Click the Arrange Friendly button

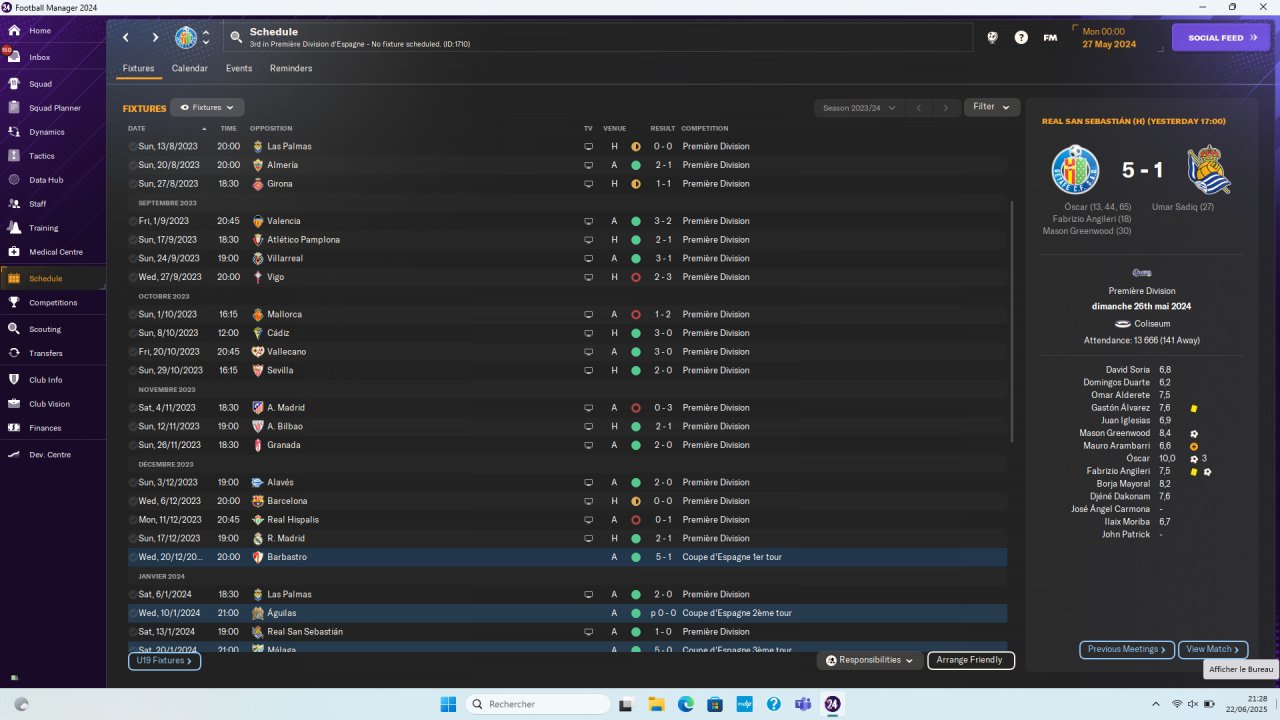(x=971, y=661)
